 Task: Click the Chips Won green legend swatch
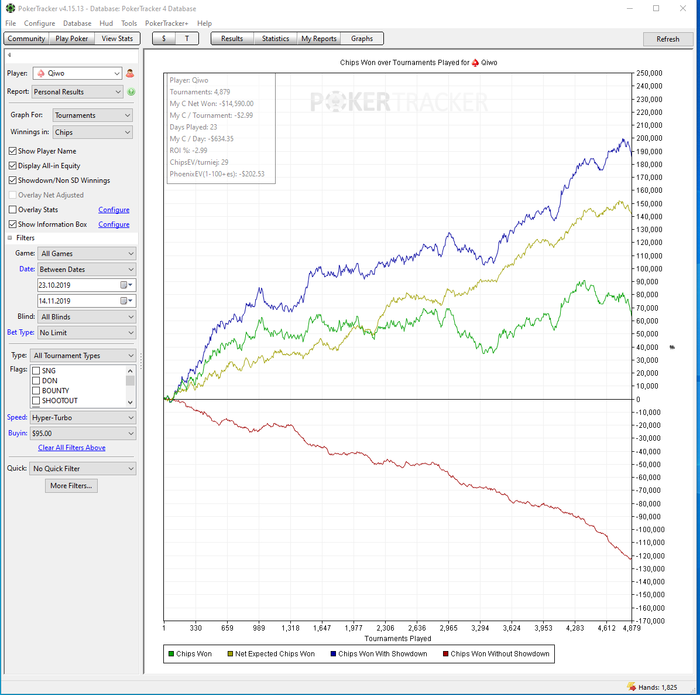pyautogui.click(x=171, y=654)
